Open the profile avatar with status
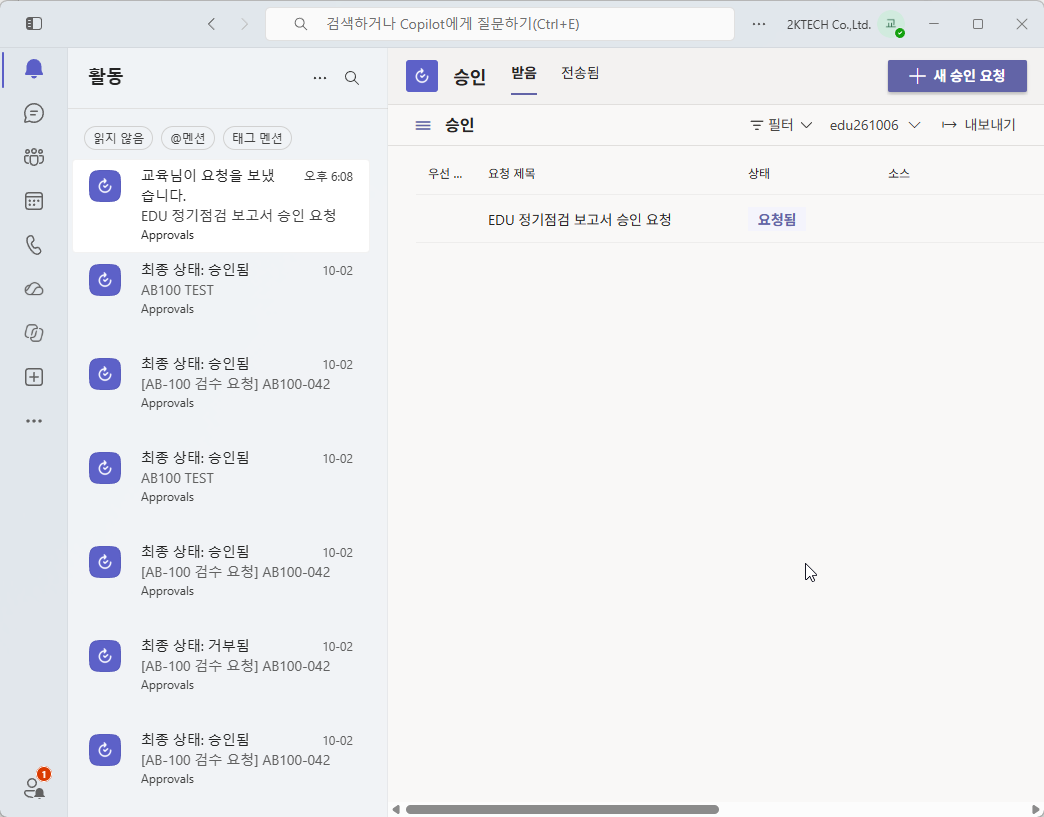This screenshot has width=1044, height=817. (x=891, y=25)
